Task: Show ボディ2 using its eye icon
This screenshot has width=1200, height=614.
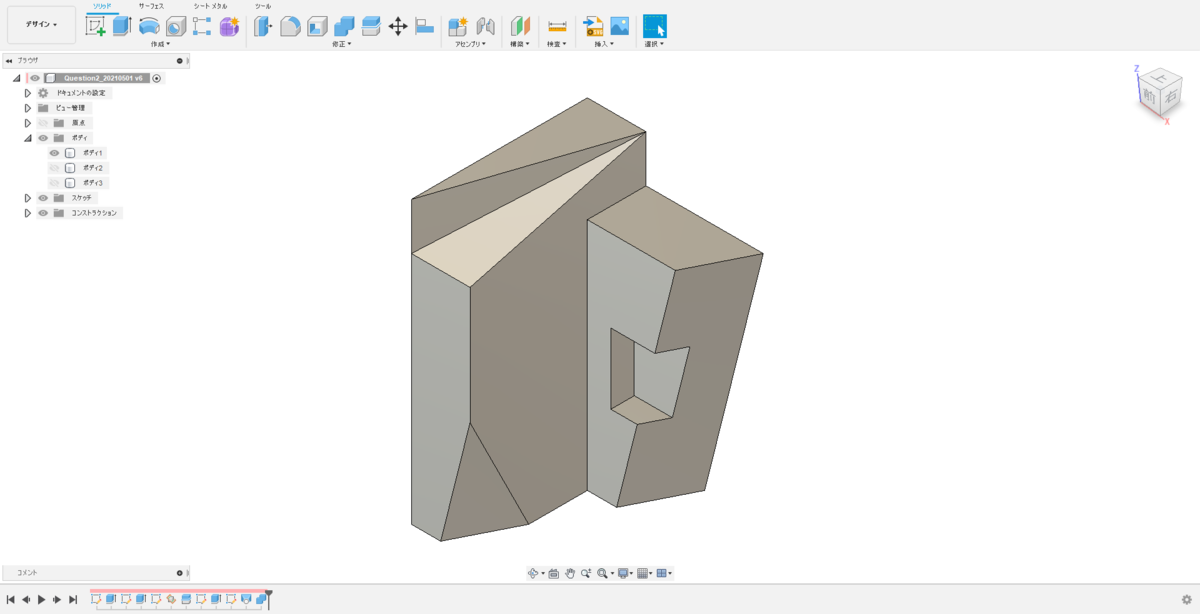Action: tap(55, 168)
